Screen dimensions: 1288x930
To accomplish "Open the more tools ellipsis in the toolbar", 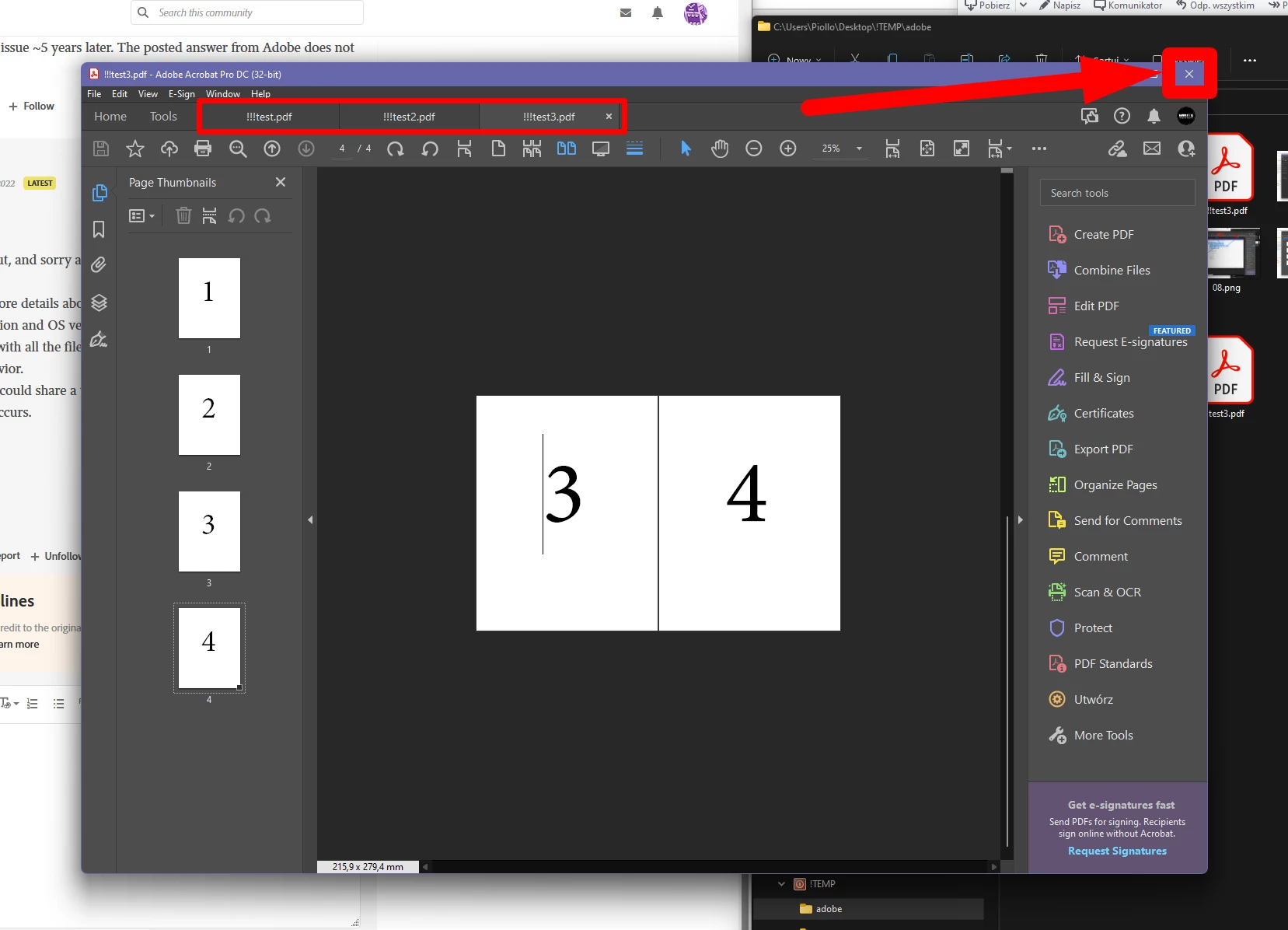I will (1039, 149).
